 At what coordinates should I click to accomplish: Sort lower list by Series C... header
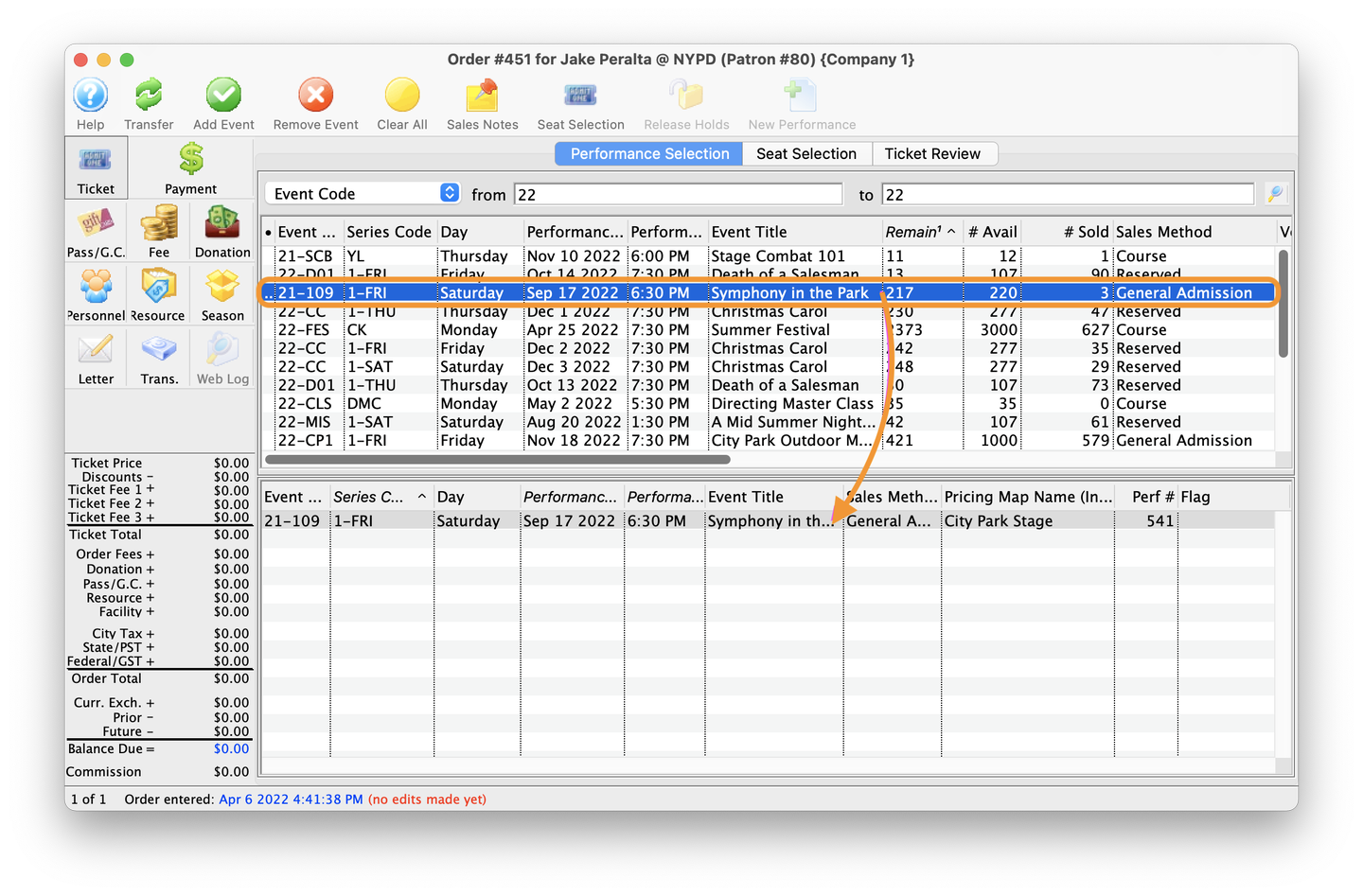pyautogui.click(x=381, y=497)
